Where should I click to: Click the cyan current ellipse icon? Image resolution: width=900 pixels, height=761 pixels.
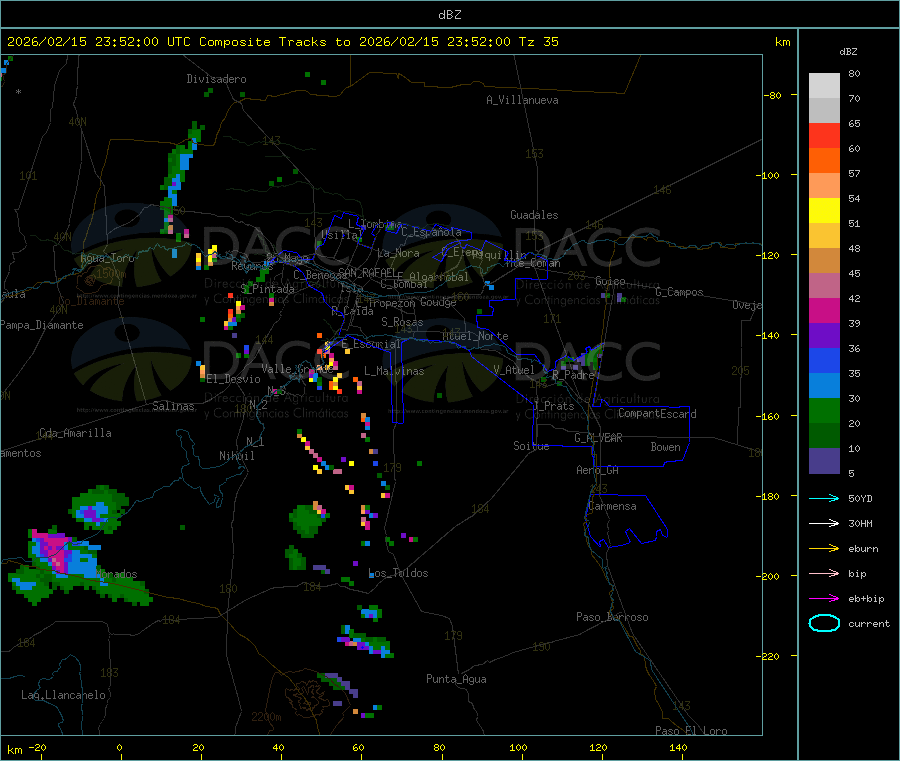(x=824, y=623)
